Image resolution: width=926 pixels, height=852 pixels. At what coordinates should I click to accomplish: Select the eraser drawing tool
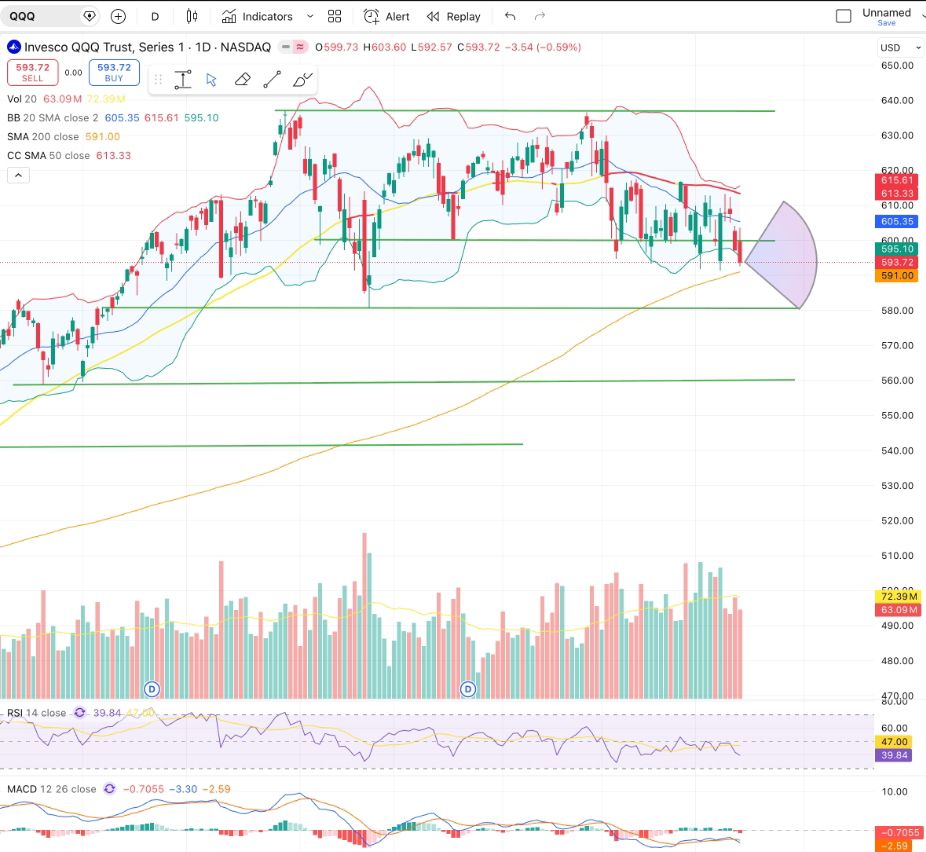pyautogui.click(x=242, y=80)
